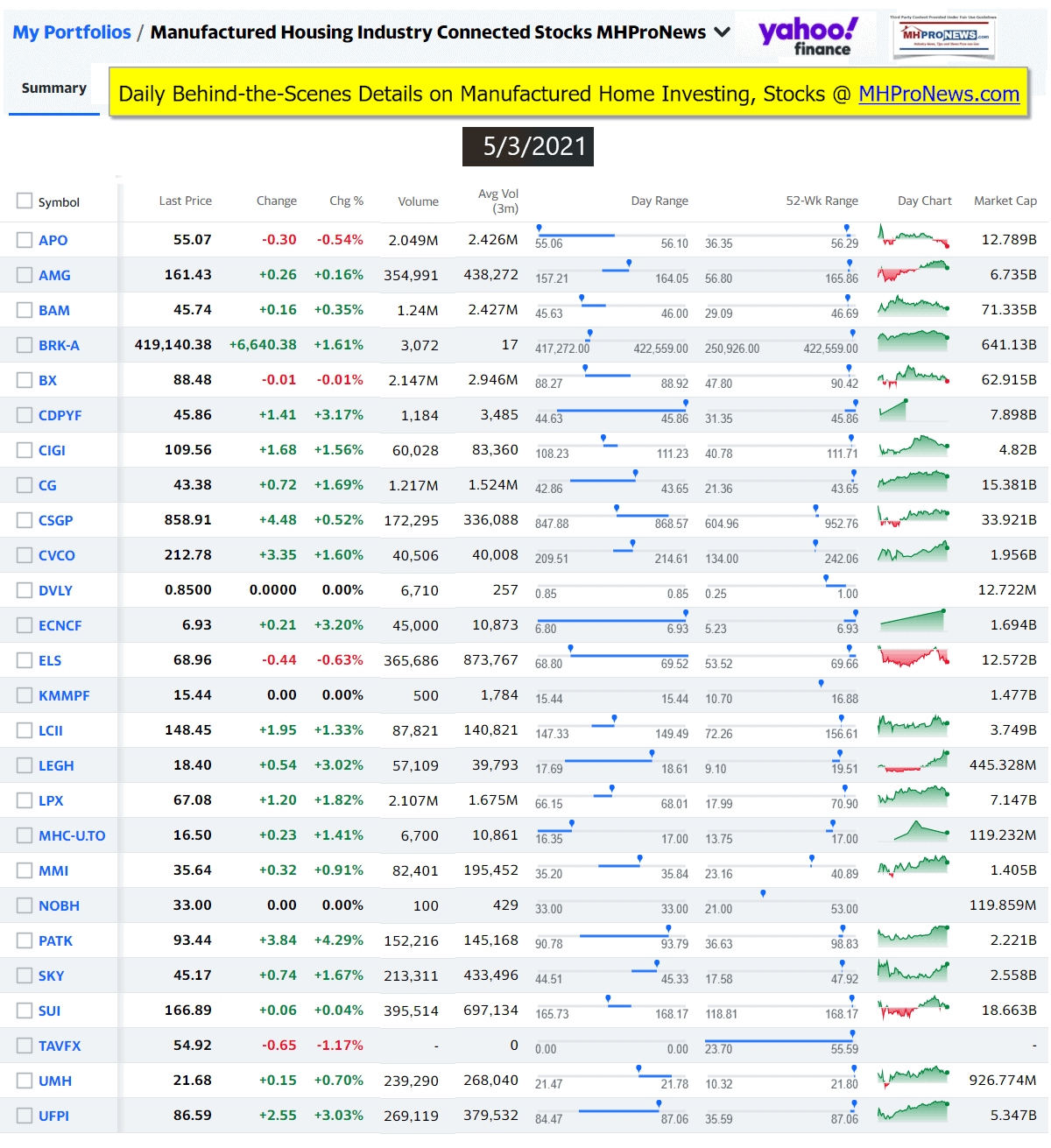This screenshot has height=1148, width=1051.
Task: Sort the table by Chg % column
Action: [x=346, y=201]
